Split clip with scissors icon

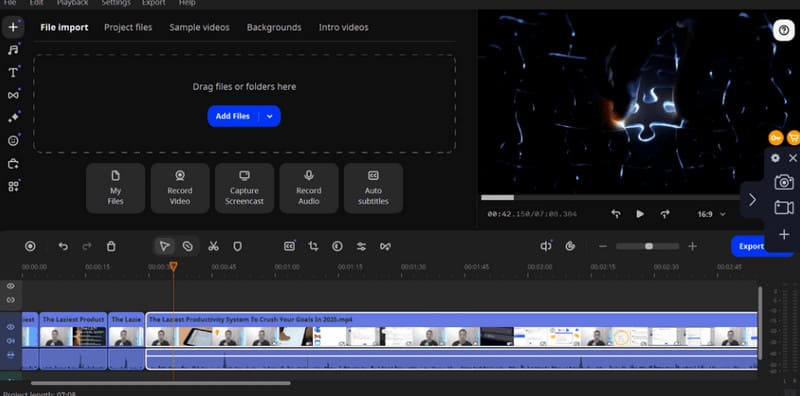[x=213, y=246]
